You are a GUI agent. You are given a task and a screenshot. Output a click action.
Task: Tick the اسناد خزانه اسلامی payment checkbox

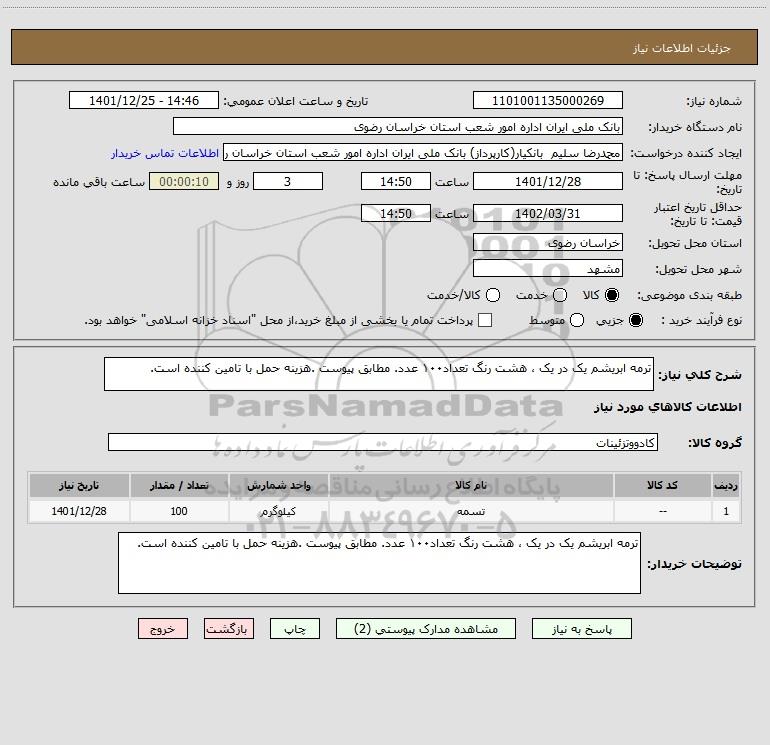coord(485,320)
